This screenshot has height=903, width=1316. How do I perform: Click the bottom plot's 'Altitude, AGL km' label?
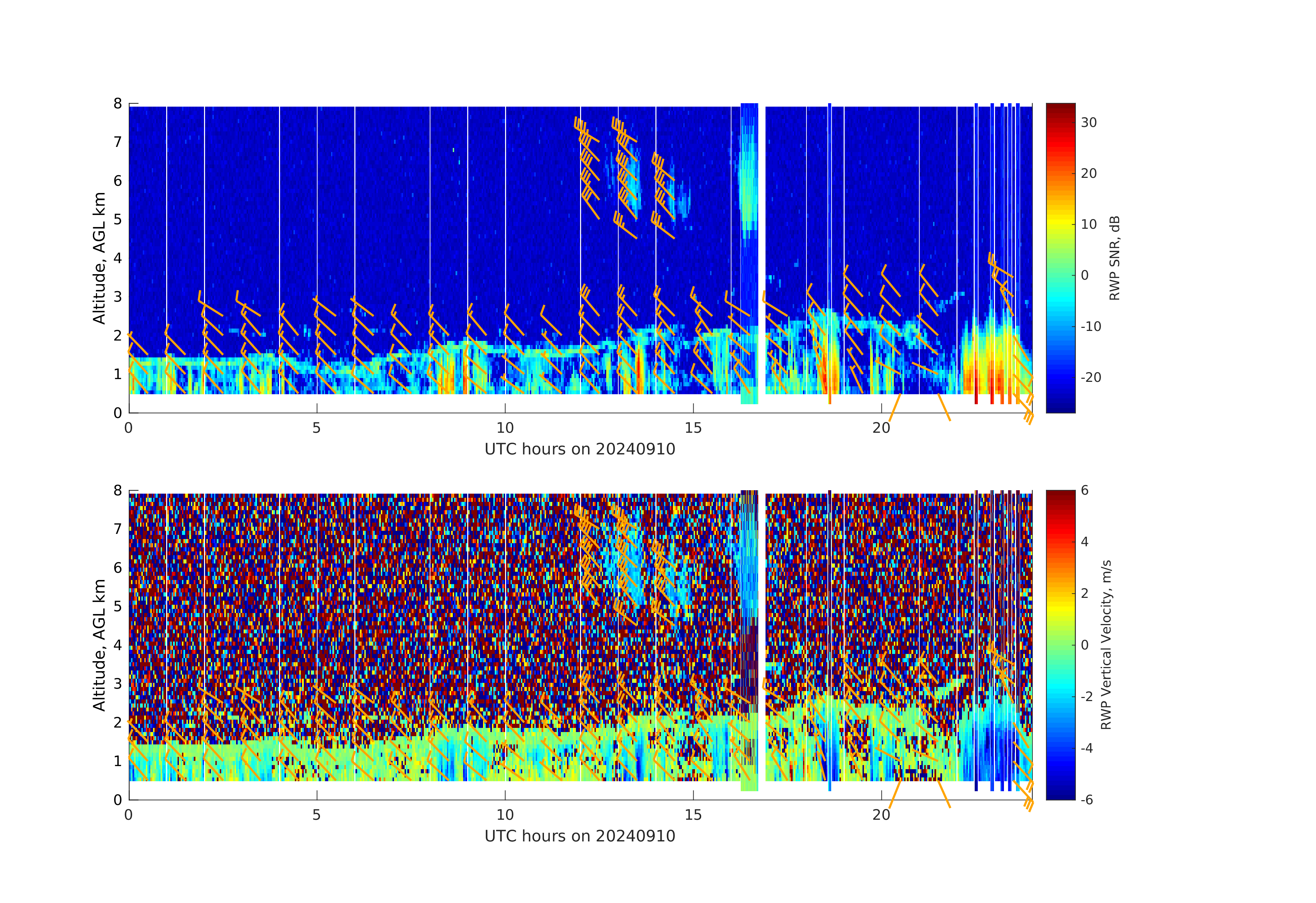pyautogui.click(x=99, y=645)
